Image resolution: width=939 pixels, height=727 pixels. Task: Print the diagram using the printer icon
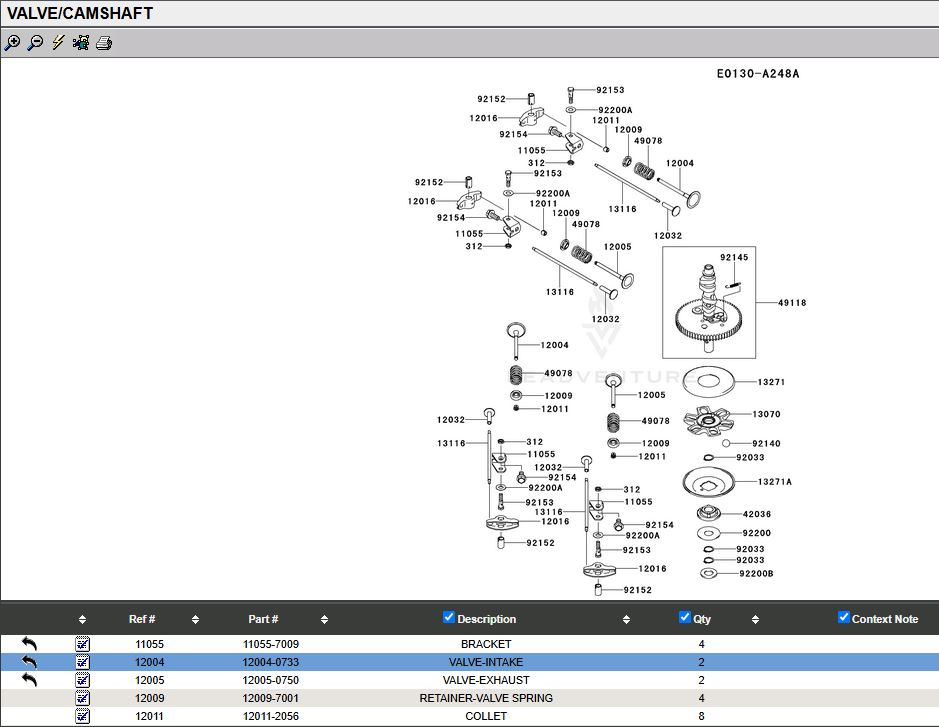tap(104, 43)
